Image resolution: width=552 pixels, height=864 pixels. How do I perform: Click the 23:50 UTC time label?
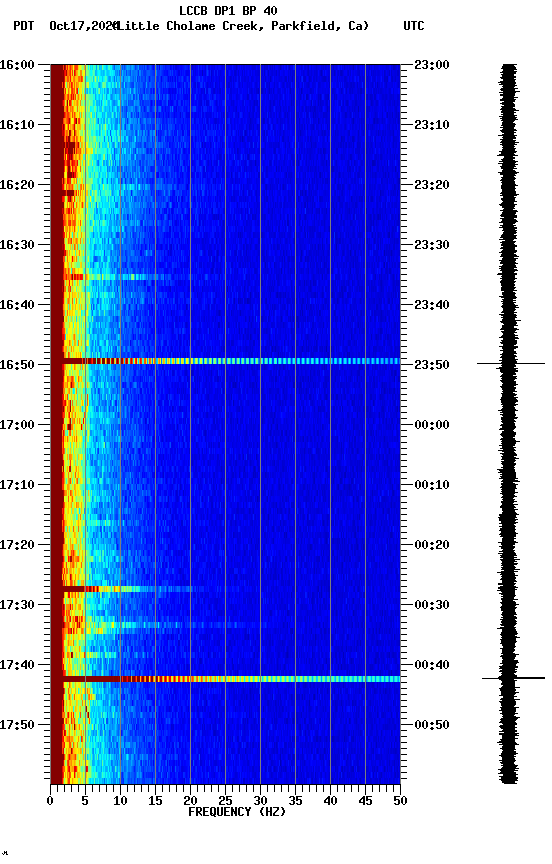coord(432,365)
